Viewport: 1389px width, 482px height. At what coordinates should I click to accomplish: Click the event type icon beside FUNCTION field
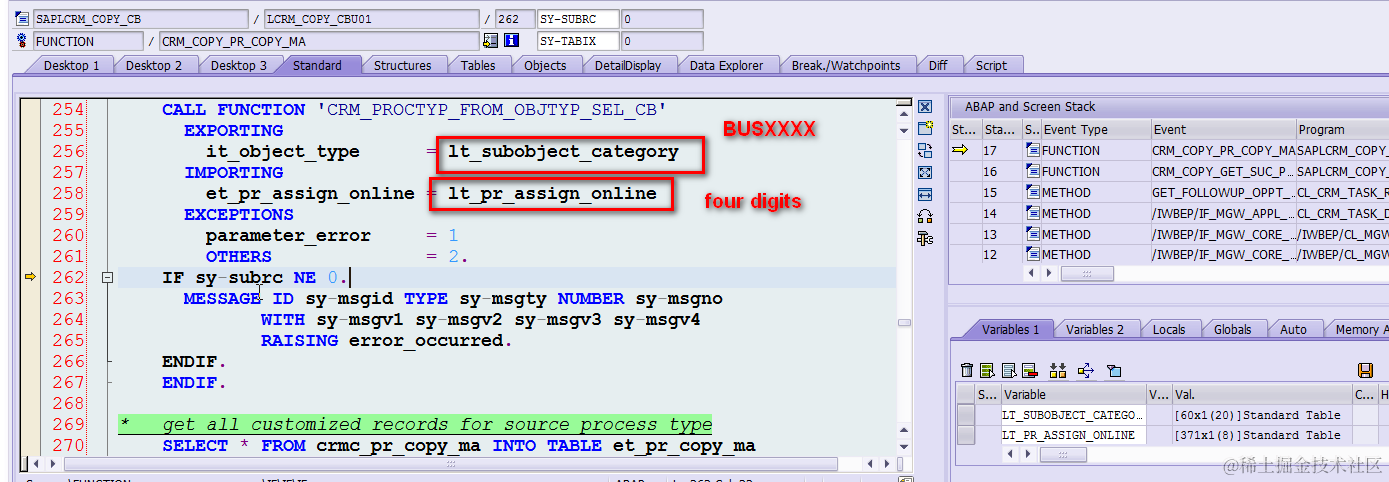click(23, 41)
